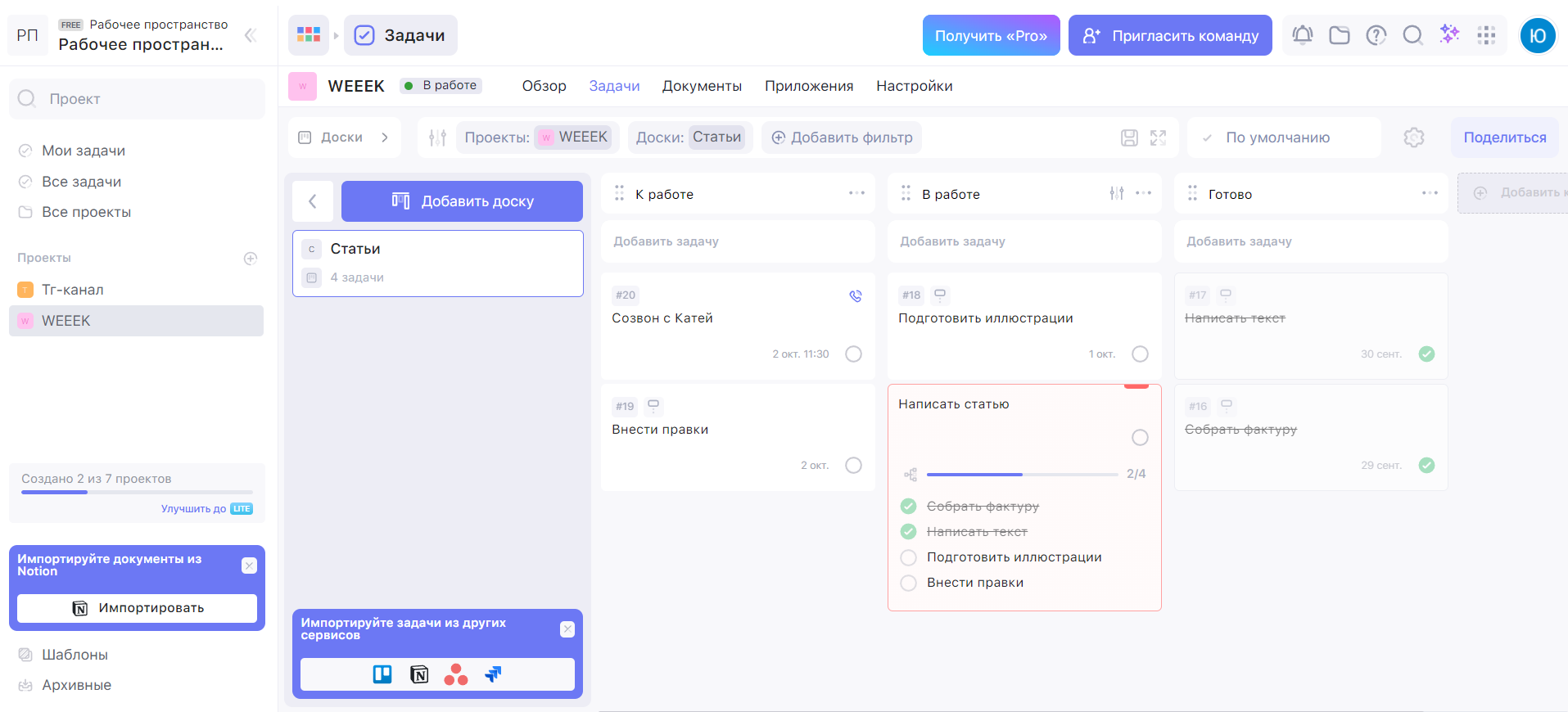Click the WEEEK project pink icon in header

tap(302, 86)
